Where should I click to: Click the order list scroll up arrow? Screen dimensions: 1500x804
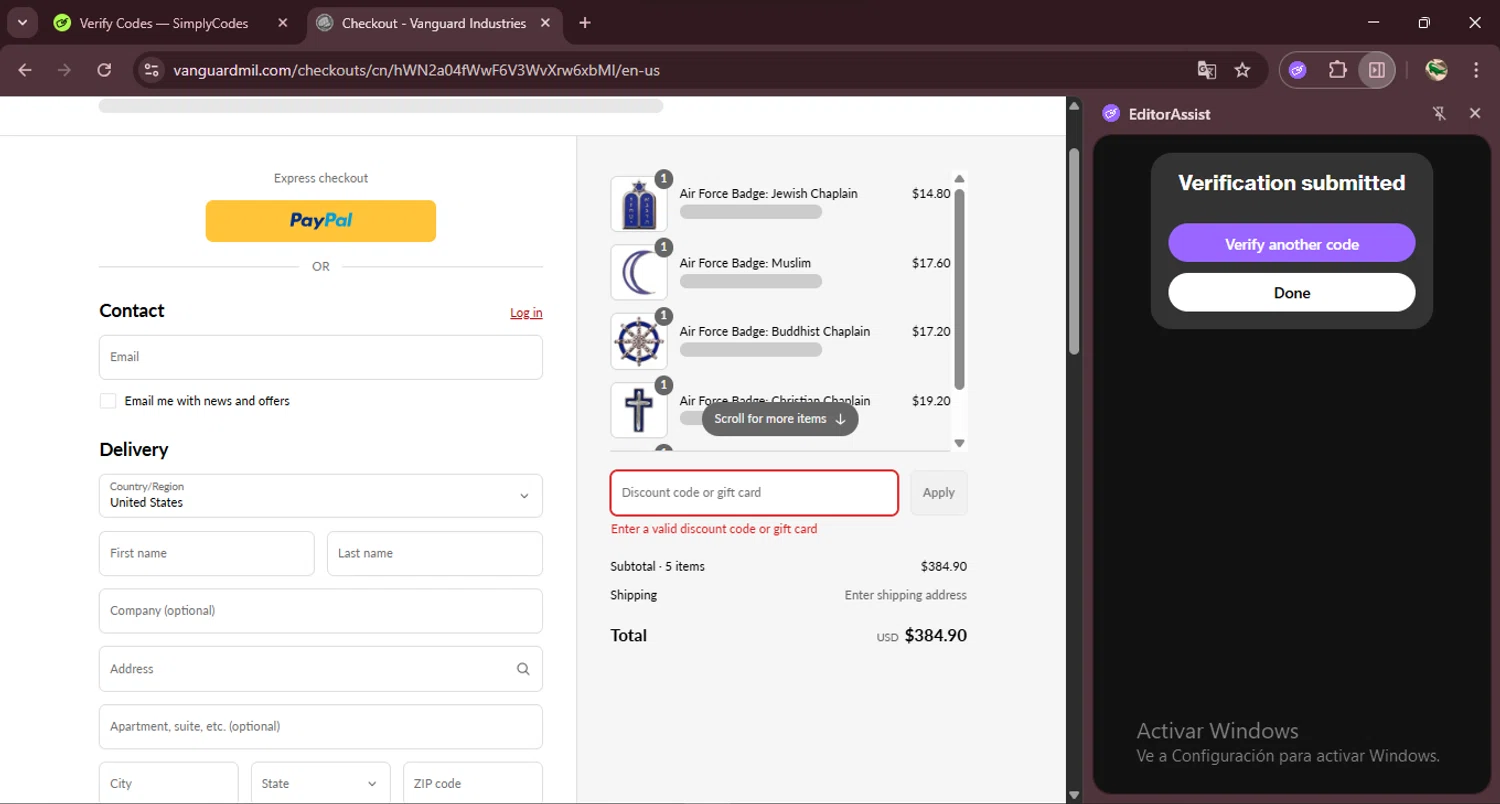(959, 179)
